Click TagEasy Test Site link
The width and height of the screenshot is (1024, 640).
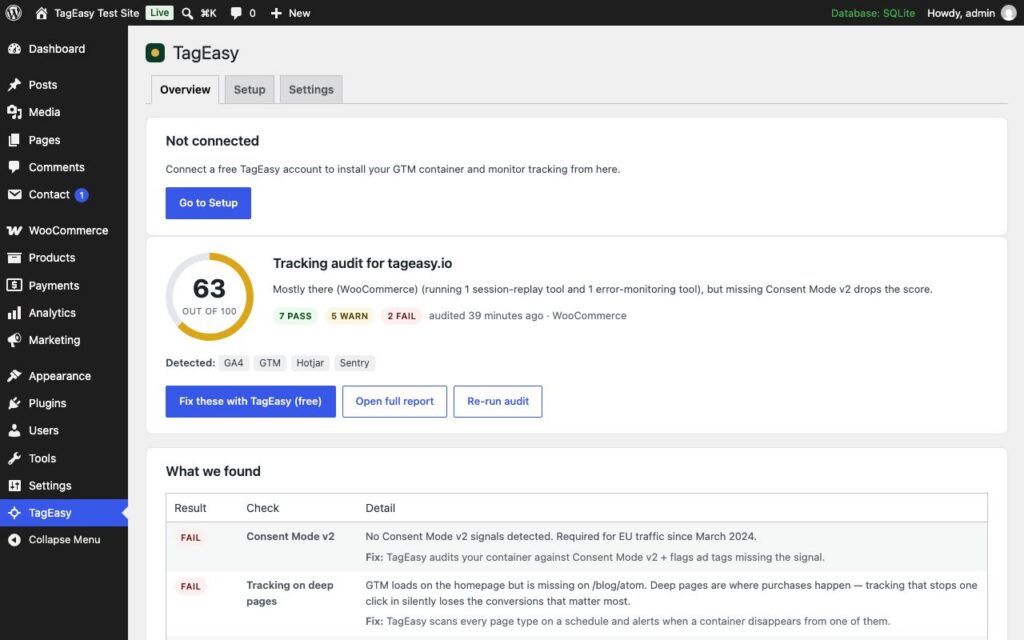[97, 13]
